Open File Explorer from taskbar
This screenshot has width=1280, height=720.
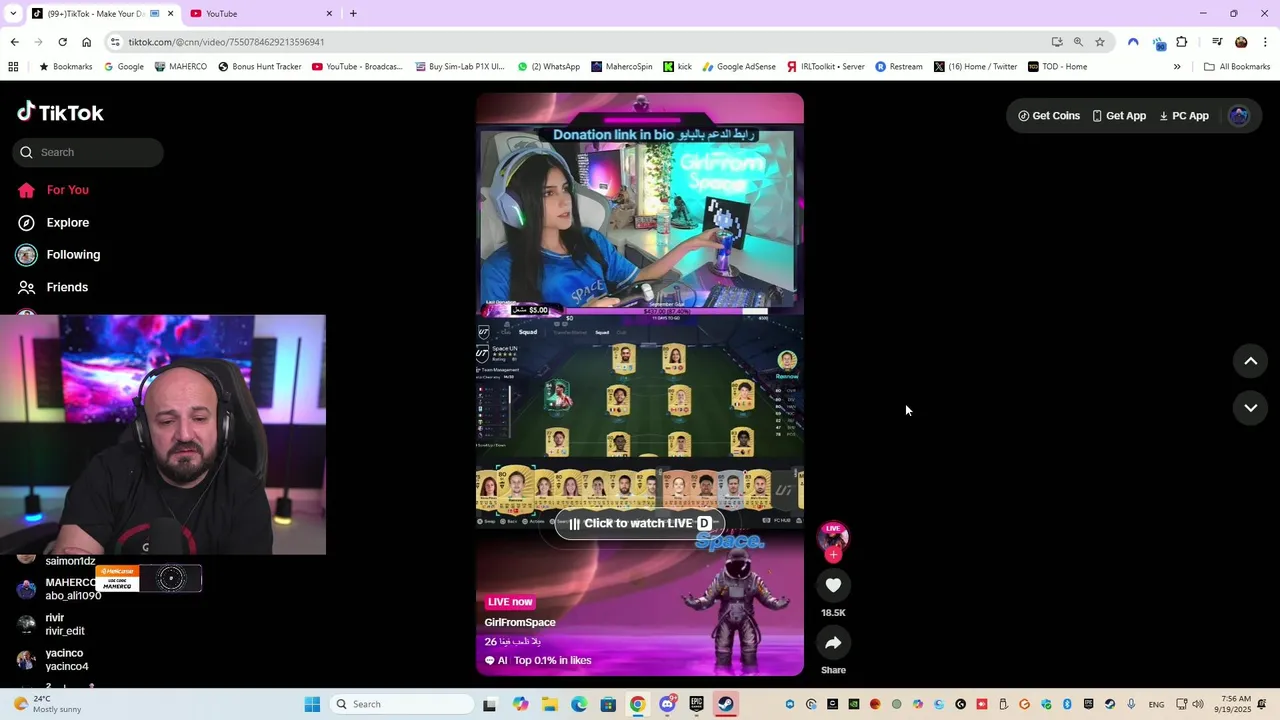point(550,704)
